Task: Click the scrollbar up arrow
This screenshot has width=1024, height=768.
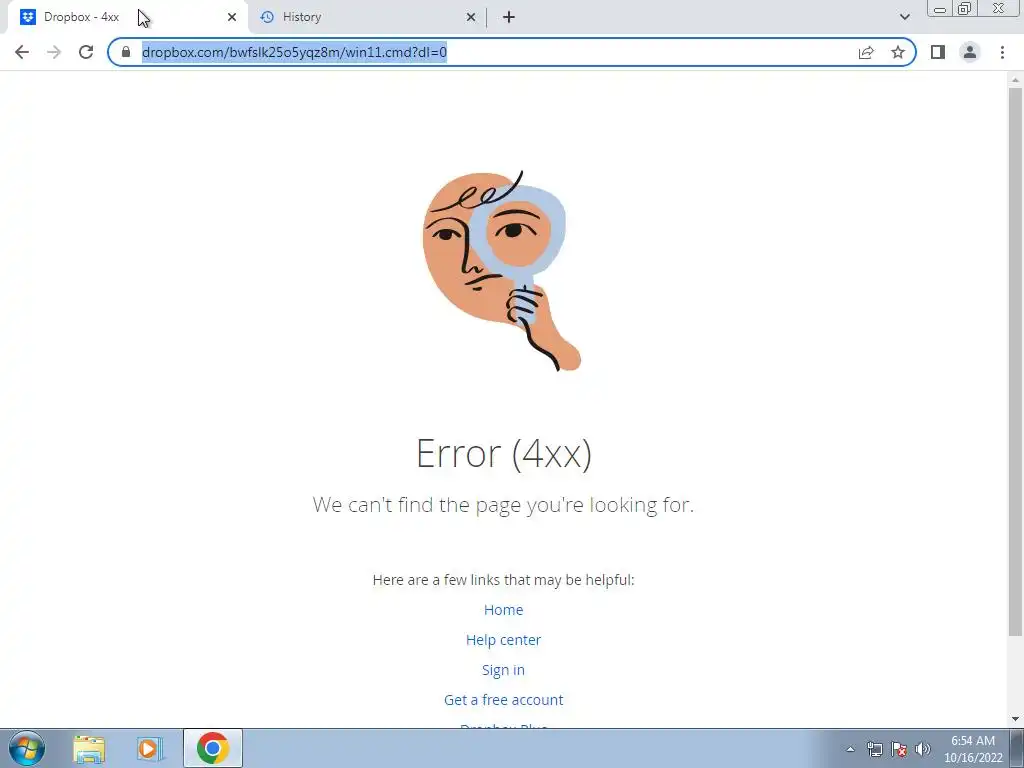Action: coord(1015,80)
